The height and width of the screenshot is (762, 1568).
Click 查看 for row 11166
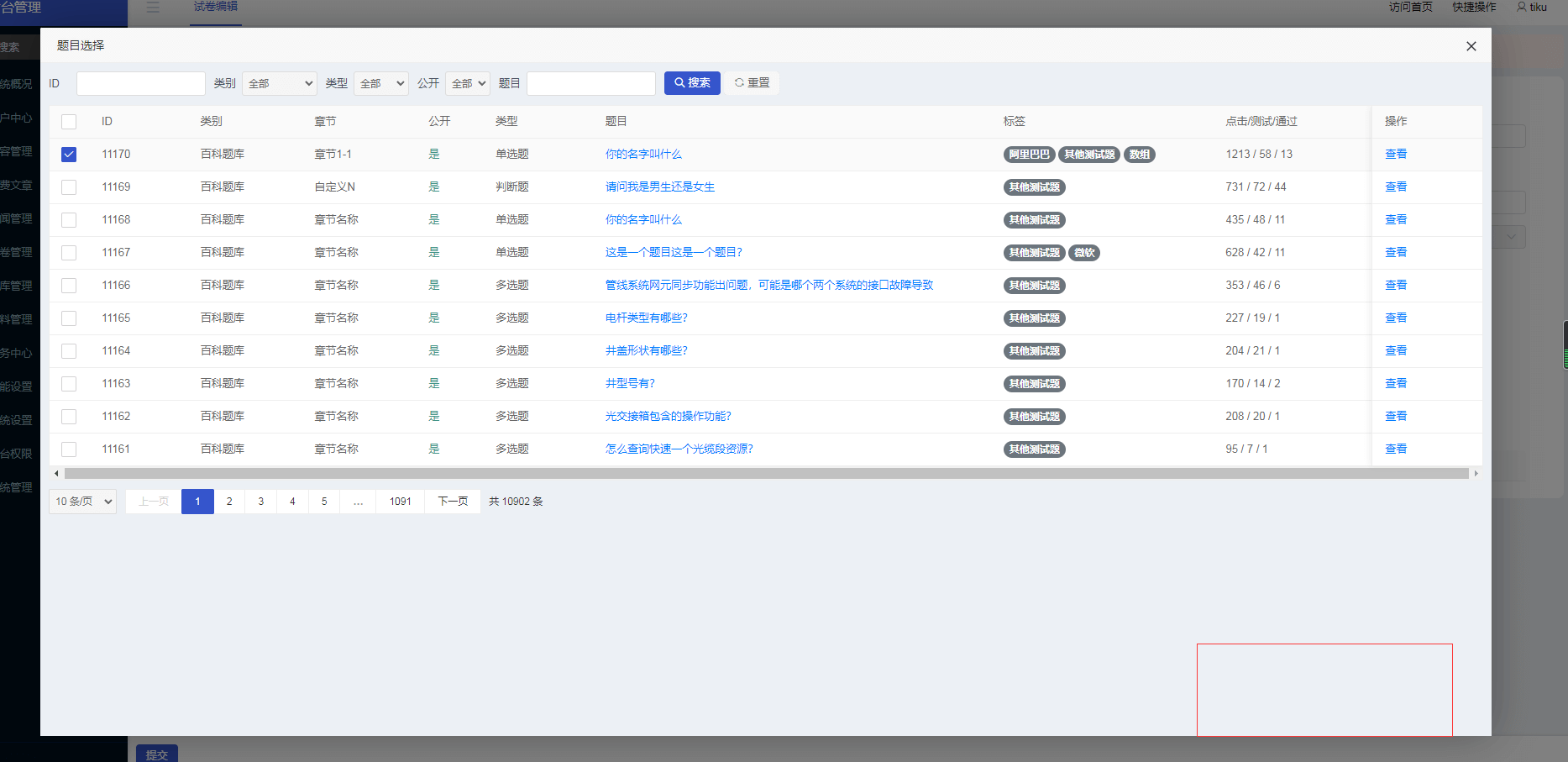point(1396,285)
